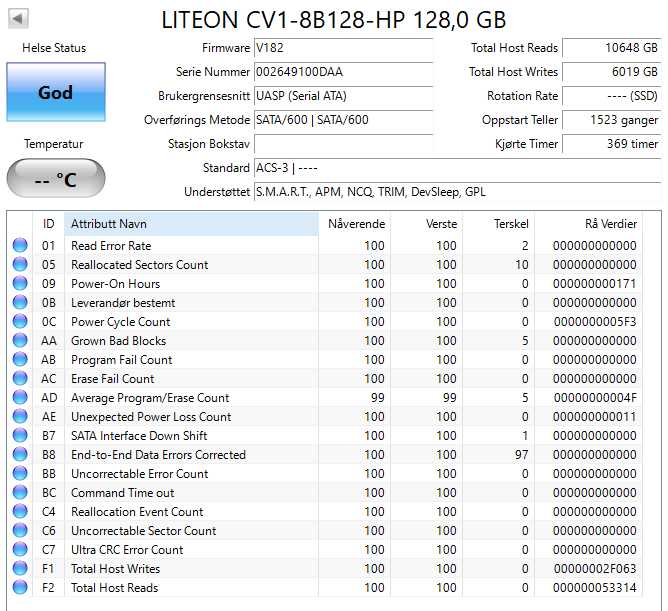
Task: Click the Total Host Writes value 6019 GB
Action: click(x=612, y=72)
